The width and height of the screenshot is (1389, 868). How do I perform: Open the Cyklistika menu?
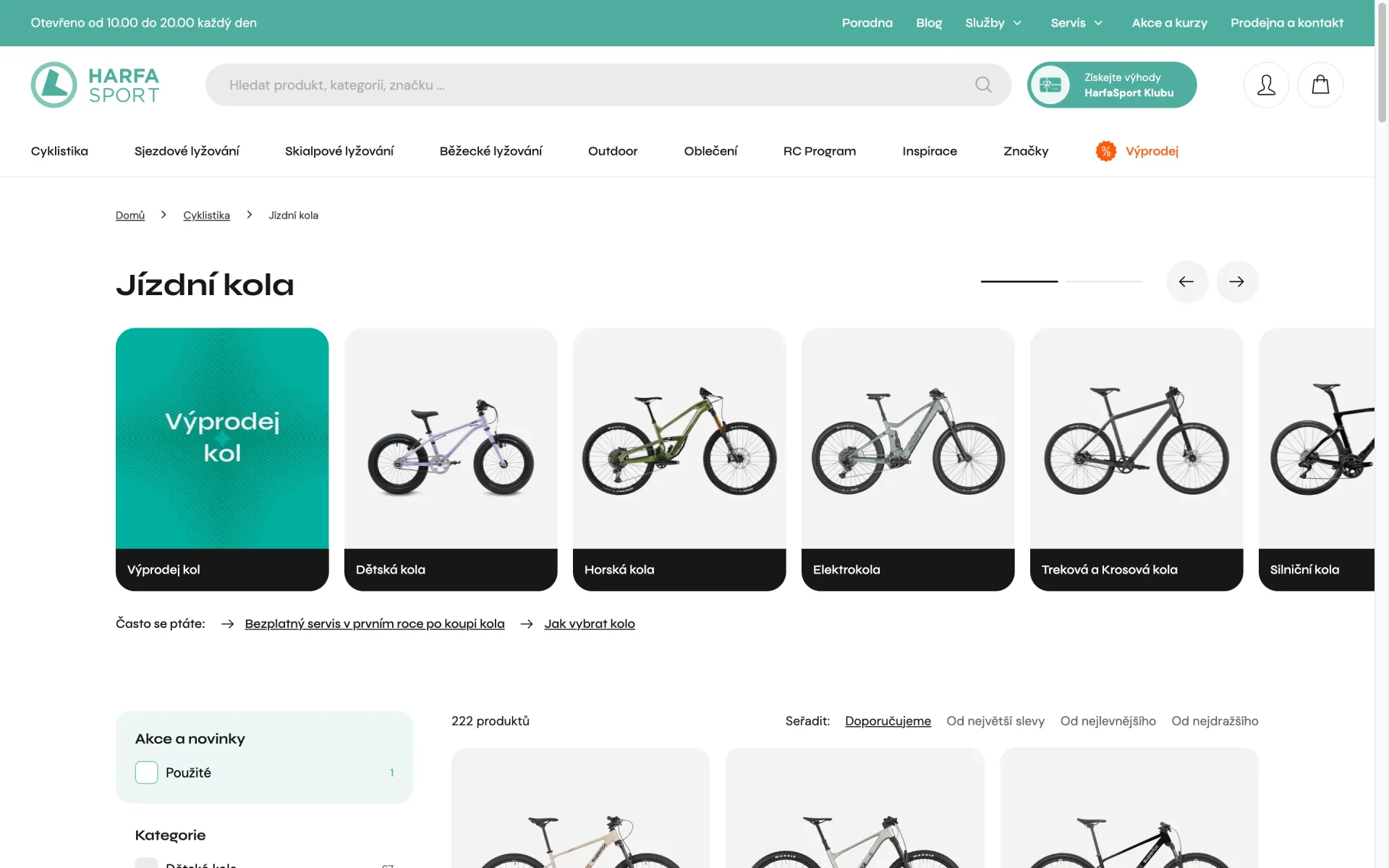[x=59, y=150]
